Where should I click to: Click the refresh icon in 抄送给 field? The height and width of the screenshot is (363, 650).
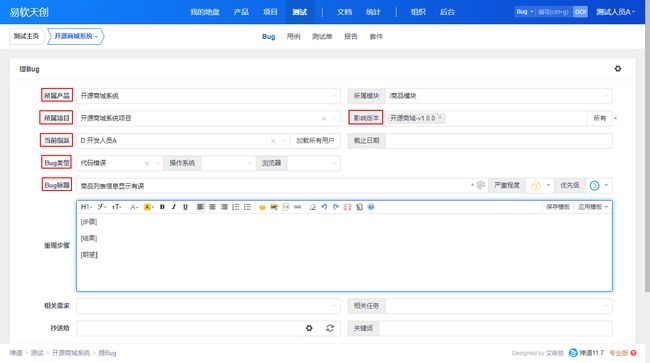pyautogui.click(x=330, y=328)
